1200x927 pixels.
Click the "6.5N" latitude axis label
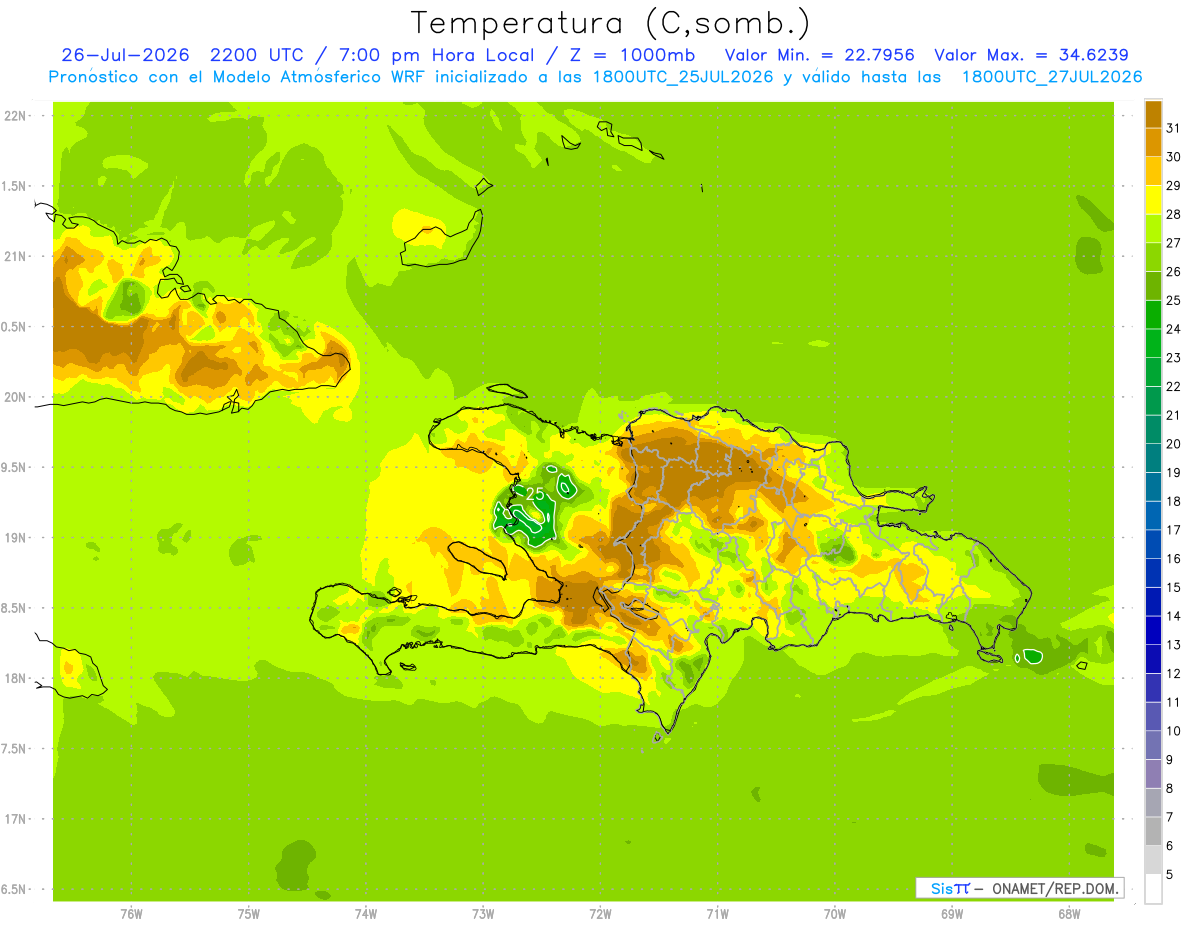point(14,890)
